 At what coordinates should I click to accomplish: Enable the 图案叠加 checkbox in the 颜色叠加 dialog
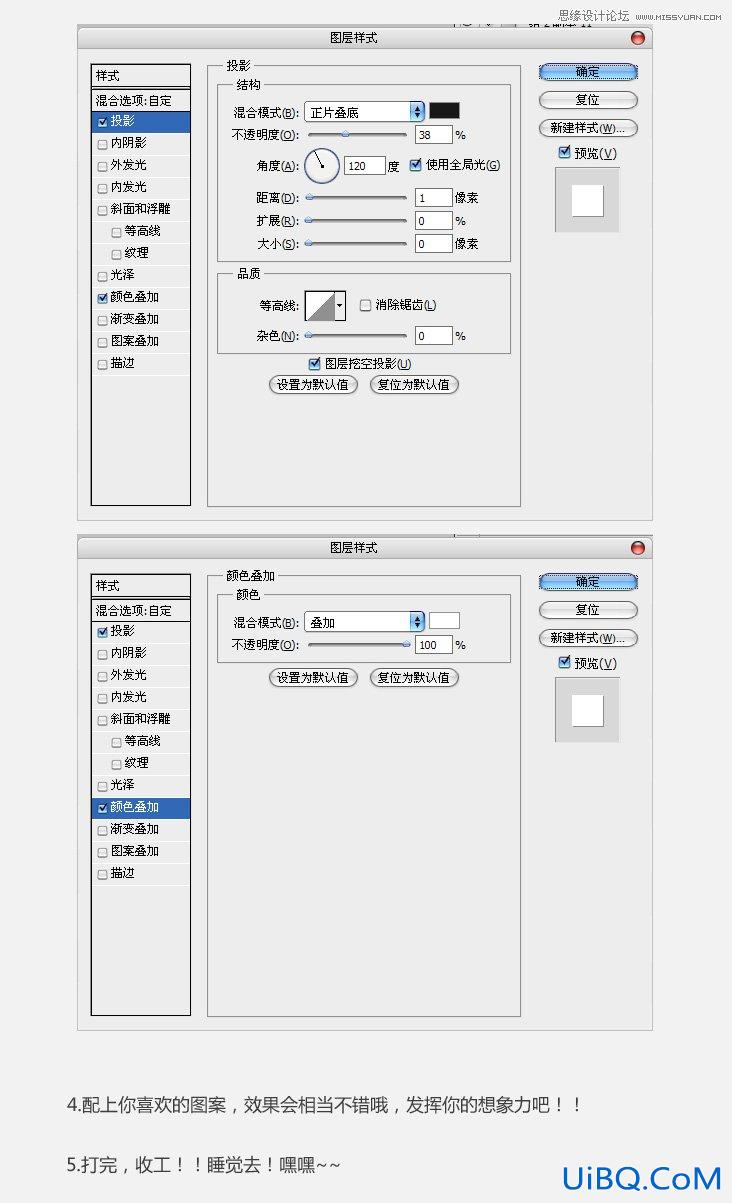pos(102,852)
